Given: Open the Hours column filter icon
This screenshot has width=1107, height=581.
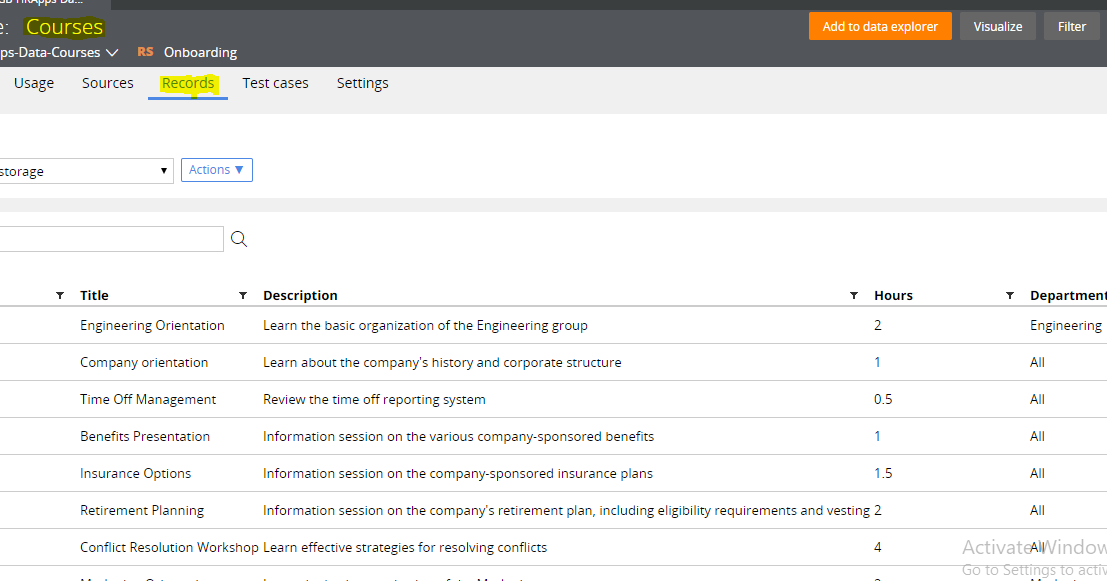Looking at the screenshot, I should tap(1009, 295).
